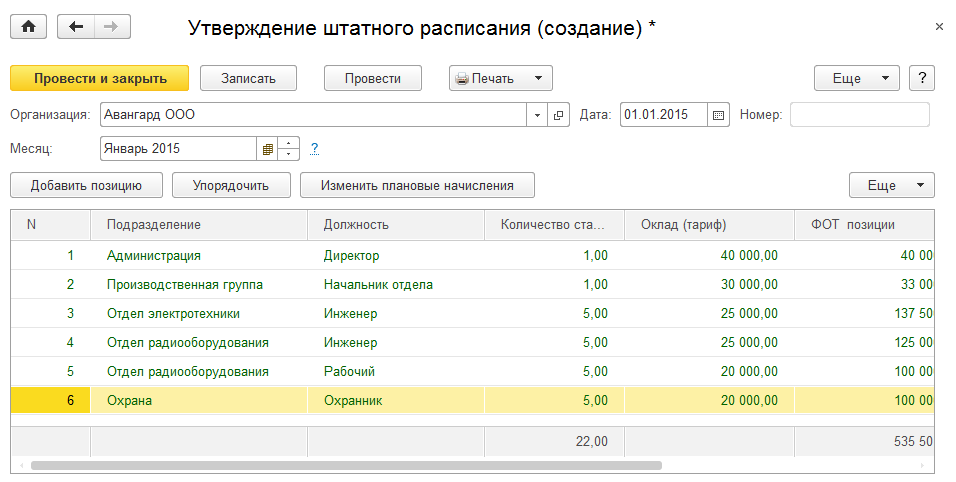Image resolution: width=956 pixels, height=482 pixels.
Task: Click Провести и закрыть button
Action: (x=99, y=78)
